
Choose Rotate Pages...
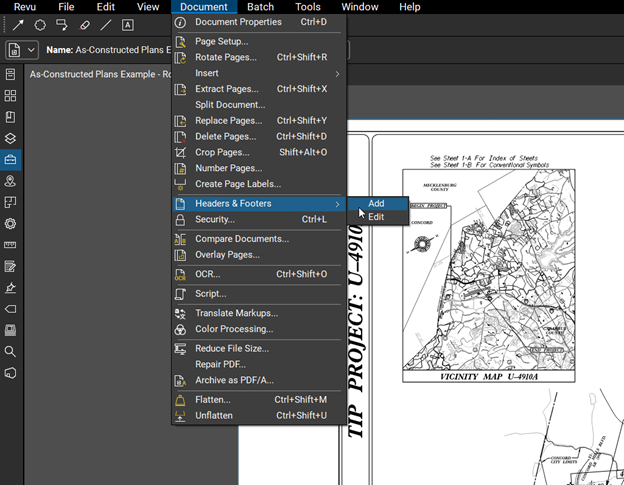(x=258, y=57)
